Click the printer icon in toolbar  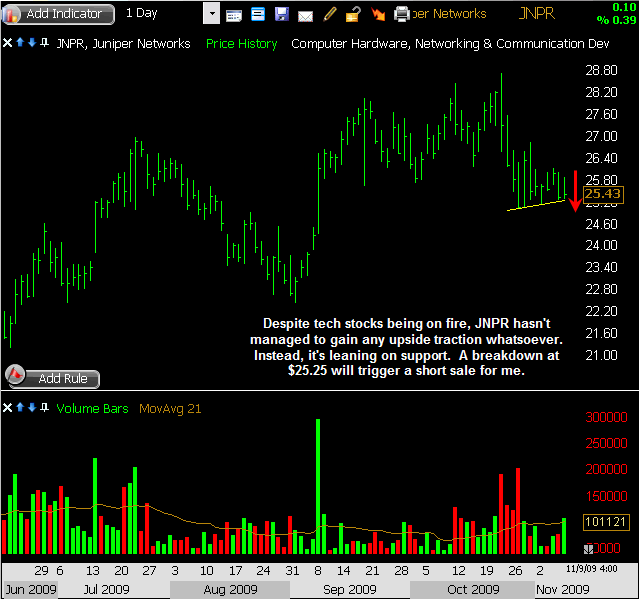pyautogui.click(x=402, y=14)
